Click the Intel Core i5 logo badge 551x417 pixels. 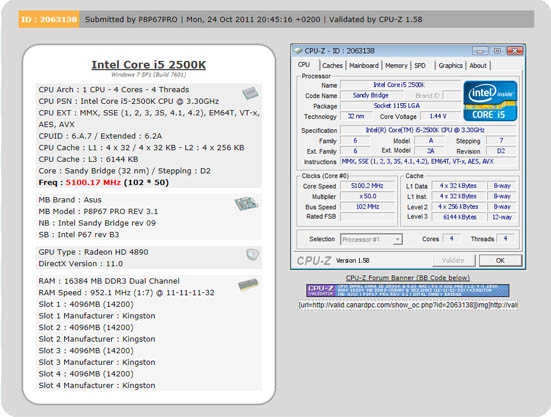[490, 101]
